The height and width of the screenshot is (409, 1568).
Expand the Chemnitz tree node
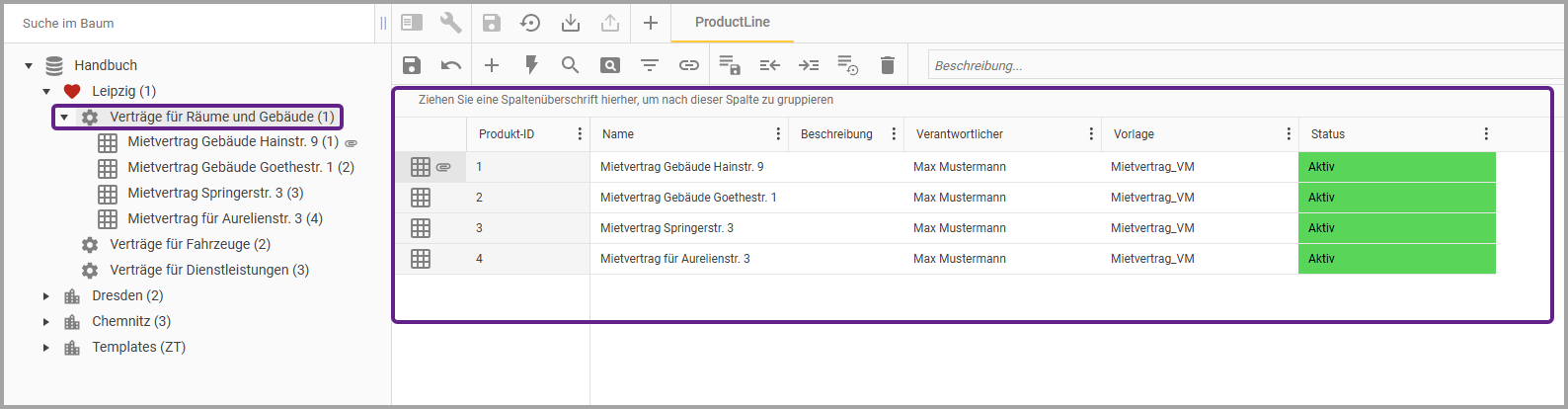46,321
